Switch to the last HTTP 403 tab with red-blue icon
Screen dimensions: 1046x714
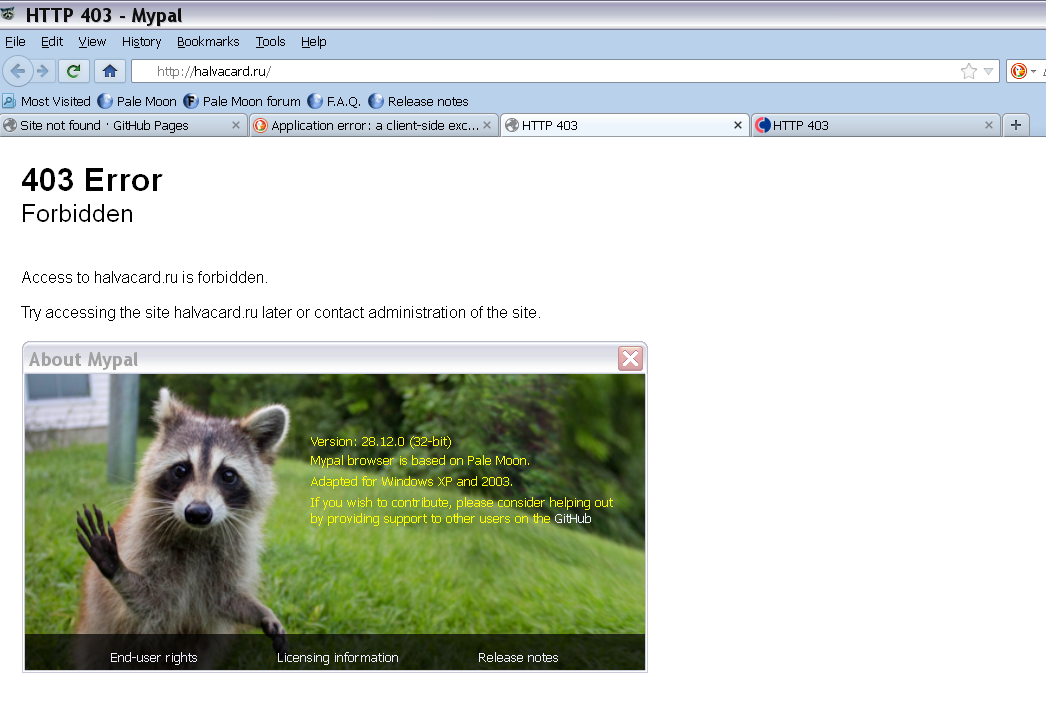875,125
